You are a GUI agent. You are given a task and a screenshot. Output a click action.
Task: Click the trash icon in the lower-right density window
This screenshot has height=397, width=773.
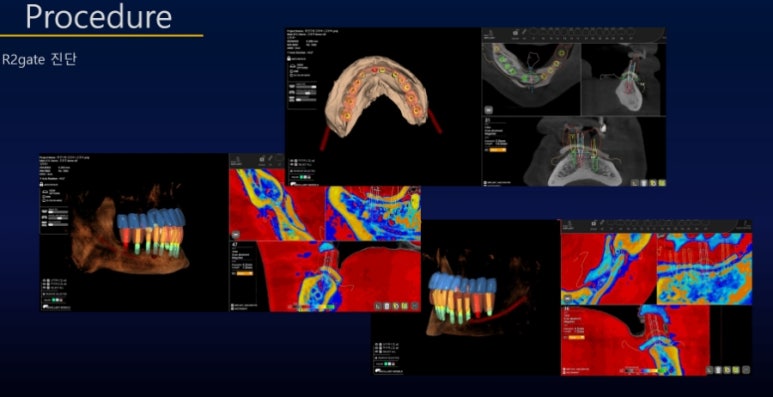pyautogui.click(x=718, y=369)
